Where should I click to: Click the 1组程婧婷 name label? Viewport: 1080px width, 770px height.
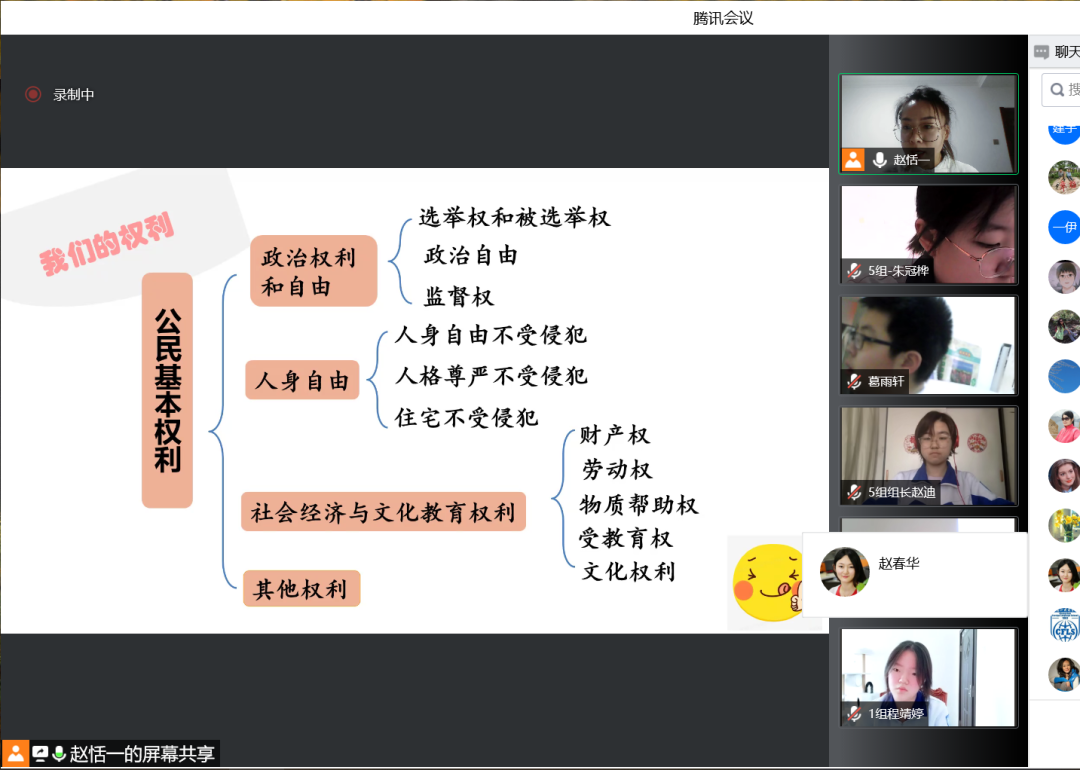895,714
